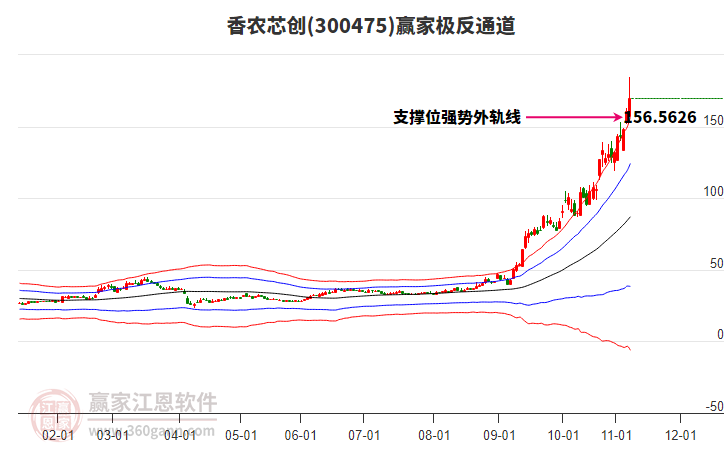Viewport: 726px width, 450px height.
Task: Click the 11-01 date axis label
Action: click(x=616, y=435)
